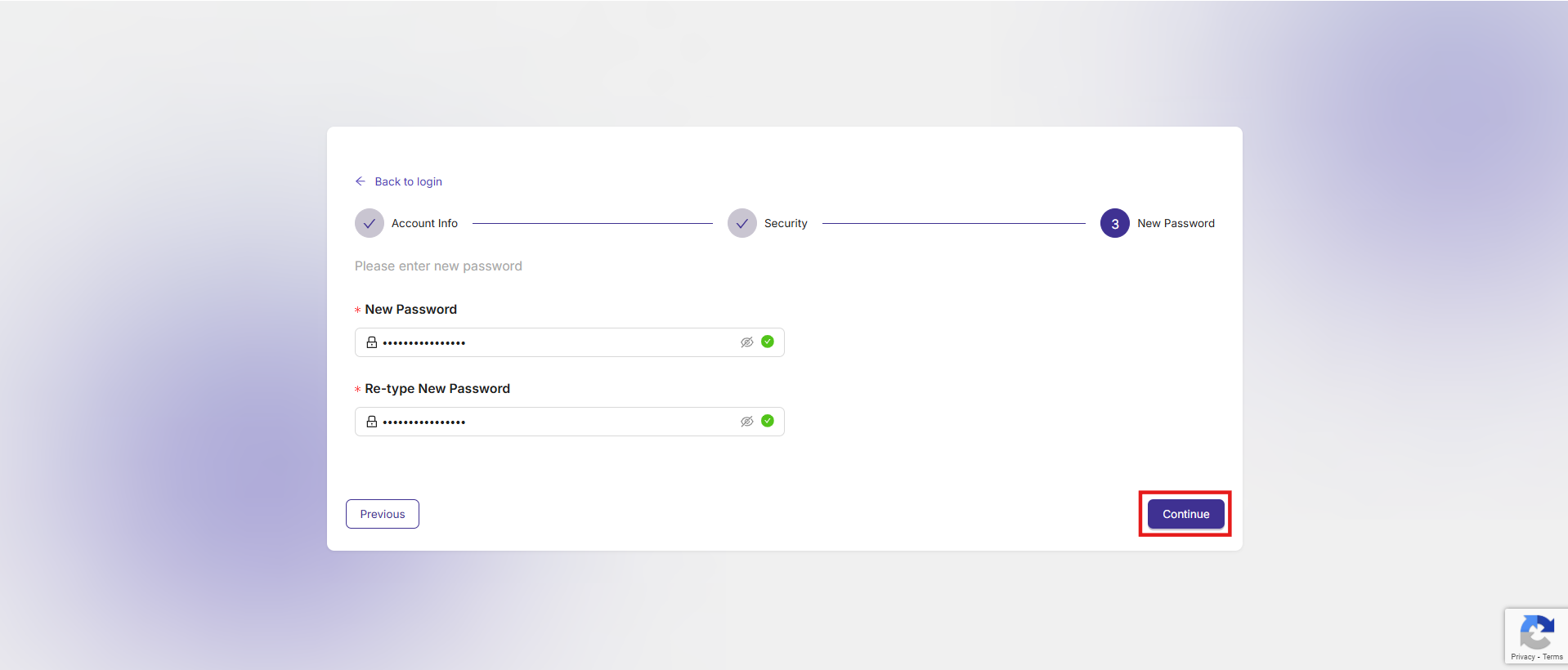Screen dimensions: 1568x670
Task: Focus the Re-type New Password input field
Action: point(556,422)
